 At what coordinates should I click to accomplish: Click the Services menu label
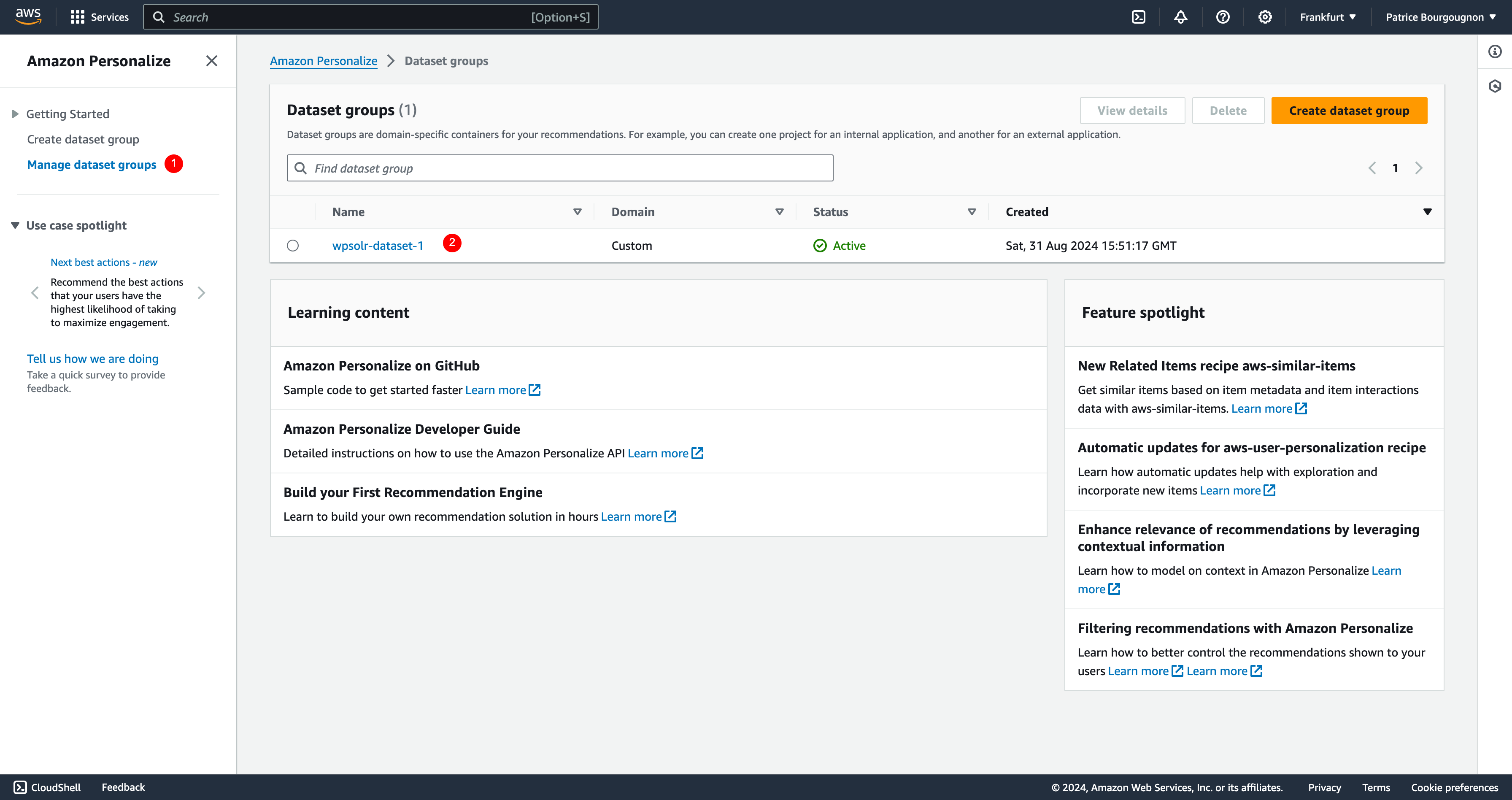point(110,17)
